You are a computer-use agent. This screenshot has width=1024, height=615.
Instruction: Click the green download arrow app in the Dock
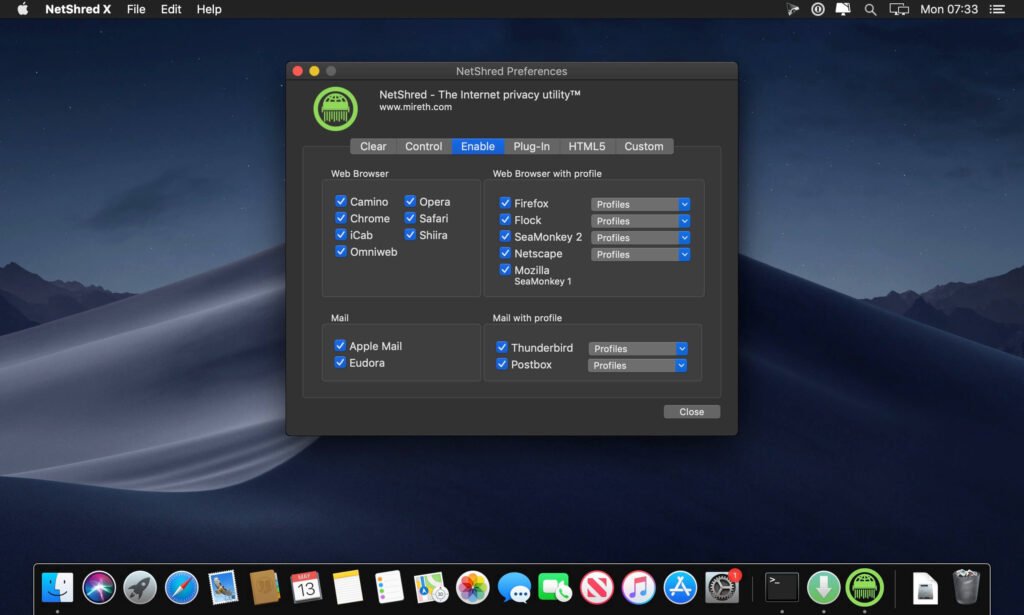(822, 588)
